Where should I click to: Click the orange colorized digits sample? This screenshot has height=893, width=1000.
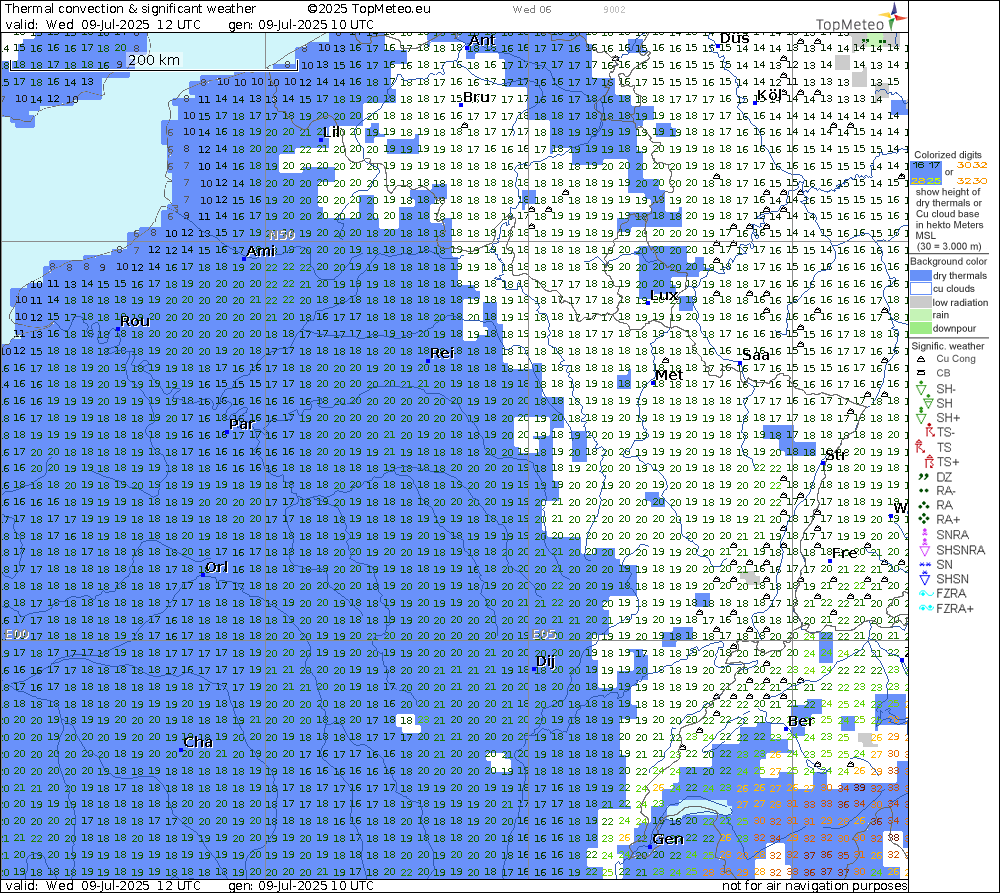pos(971,173)
